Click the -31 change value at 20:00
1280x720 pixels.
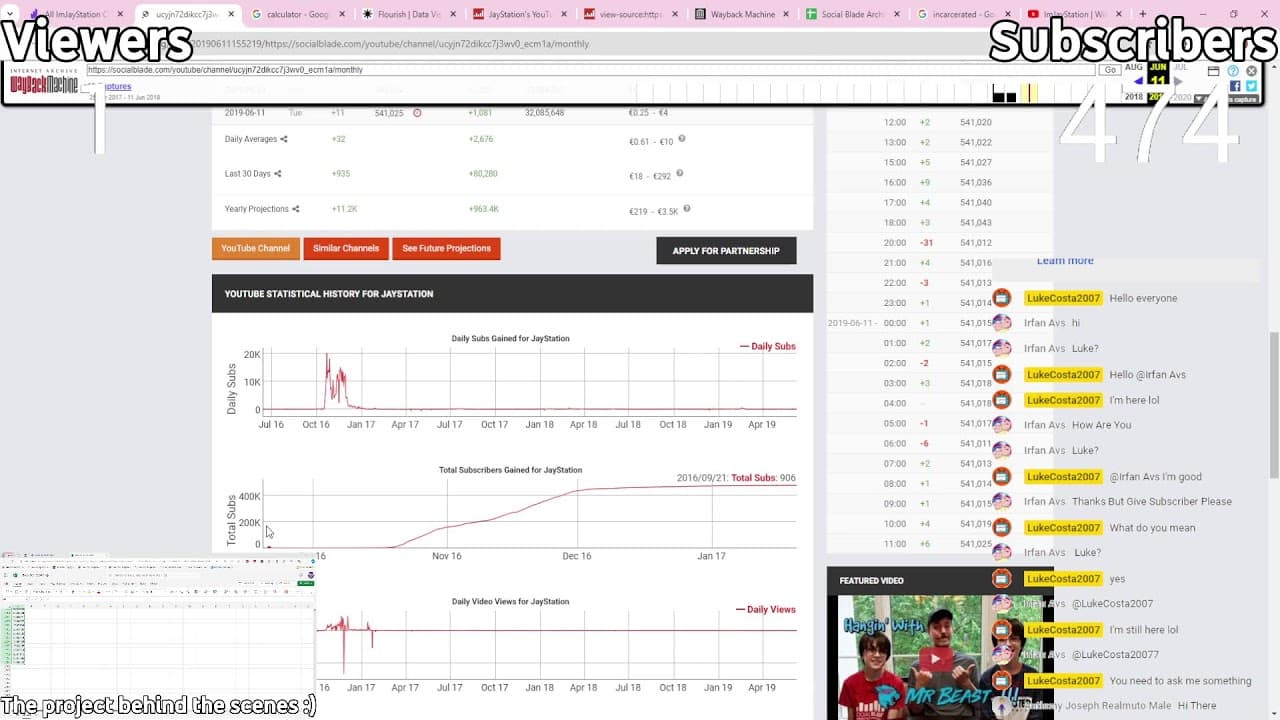(925, 243)
